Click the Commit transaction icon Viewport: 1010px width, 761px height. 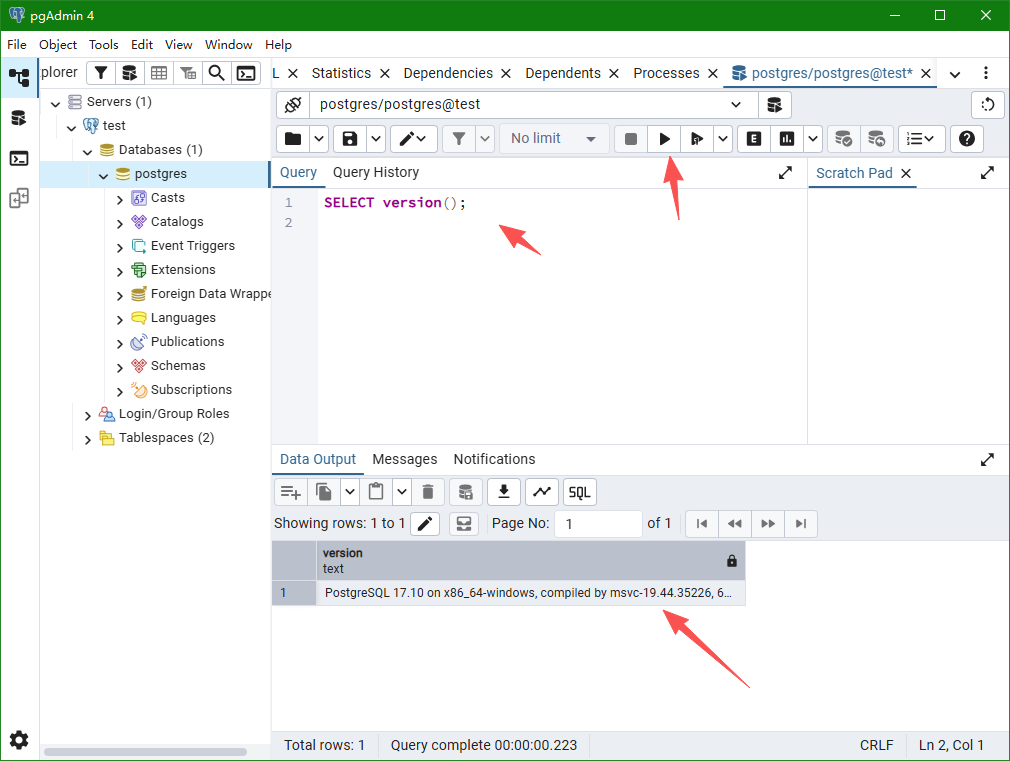843,139
